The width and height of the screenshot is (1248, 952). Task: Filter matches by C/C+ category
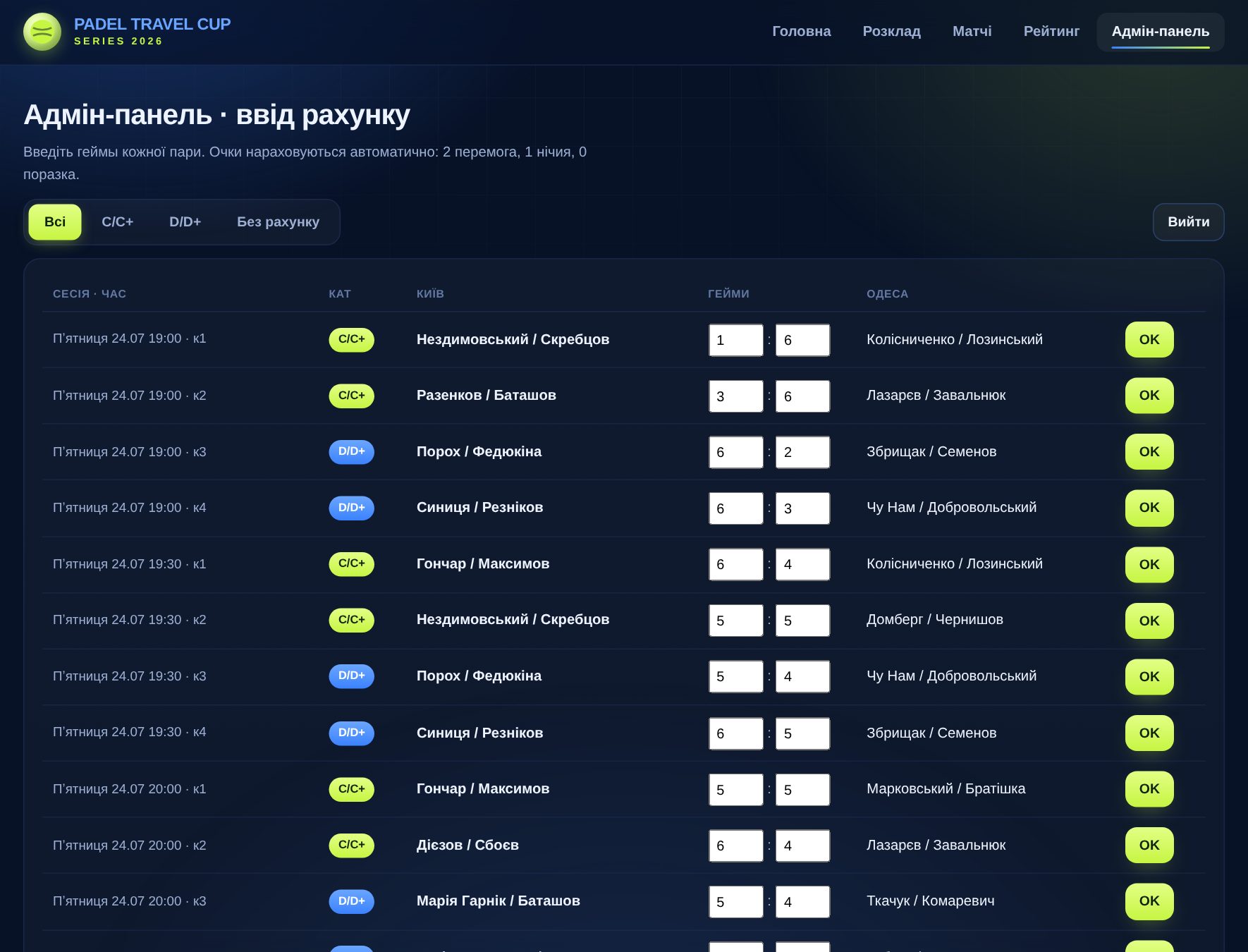[117, 222]
